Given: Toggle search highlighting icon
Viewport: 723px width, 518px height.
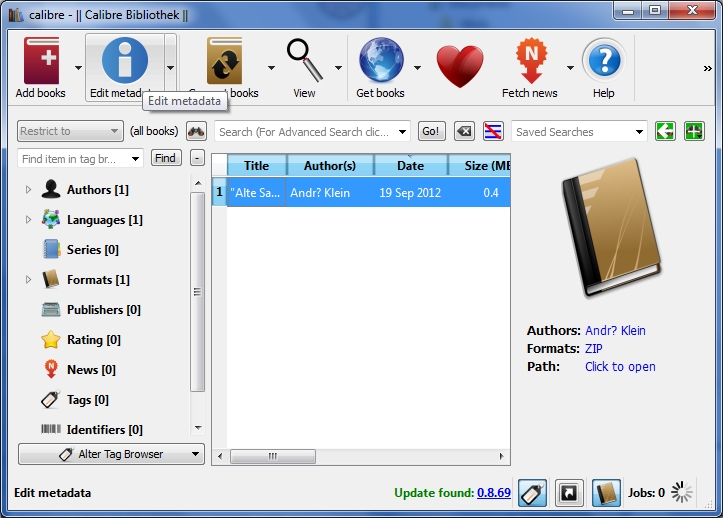Looking at the screenshot, I should coord(492,132).
